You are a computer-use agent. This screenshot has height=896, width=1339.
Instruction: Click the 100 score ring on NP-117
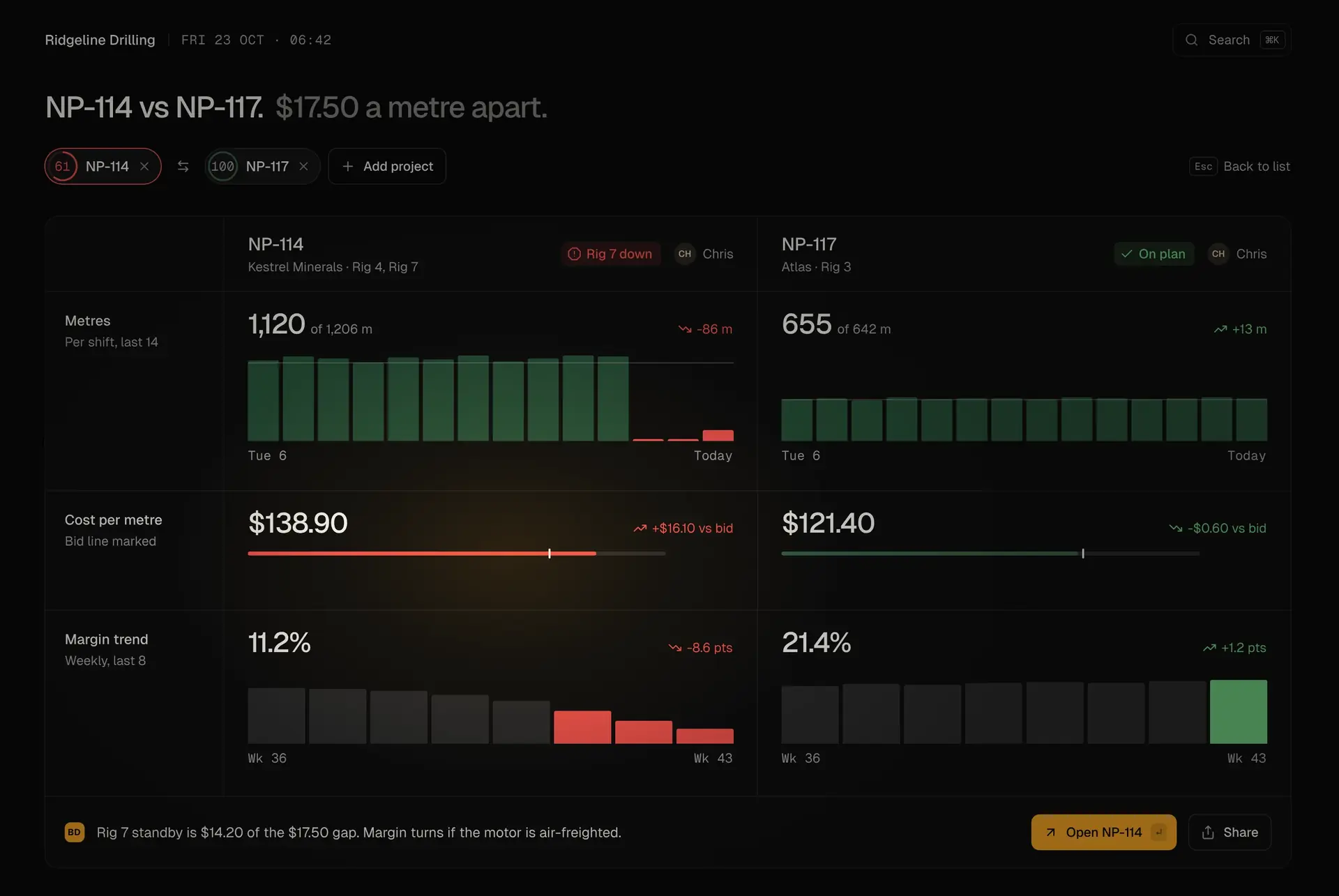tap(222, 166)
